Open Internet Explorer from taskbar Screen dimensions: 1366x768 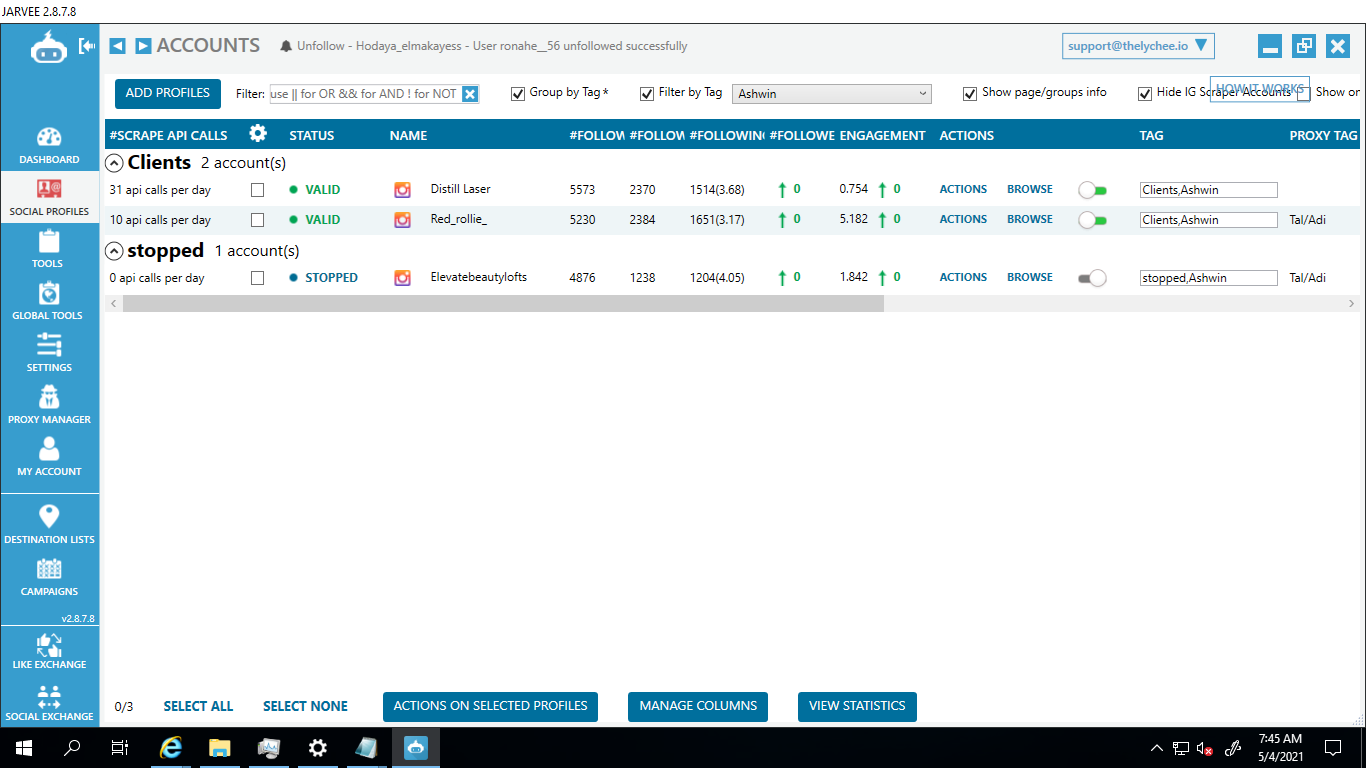(x=172, y=747)
